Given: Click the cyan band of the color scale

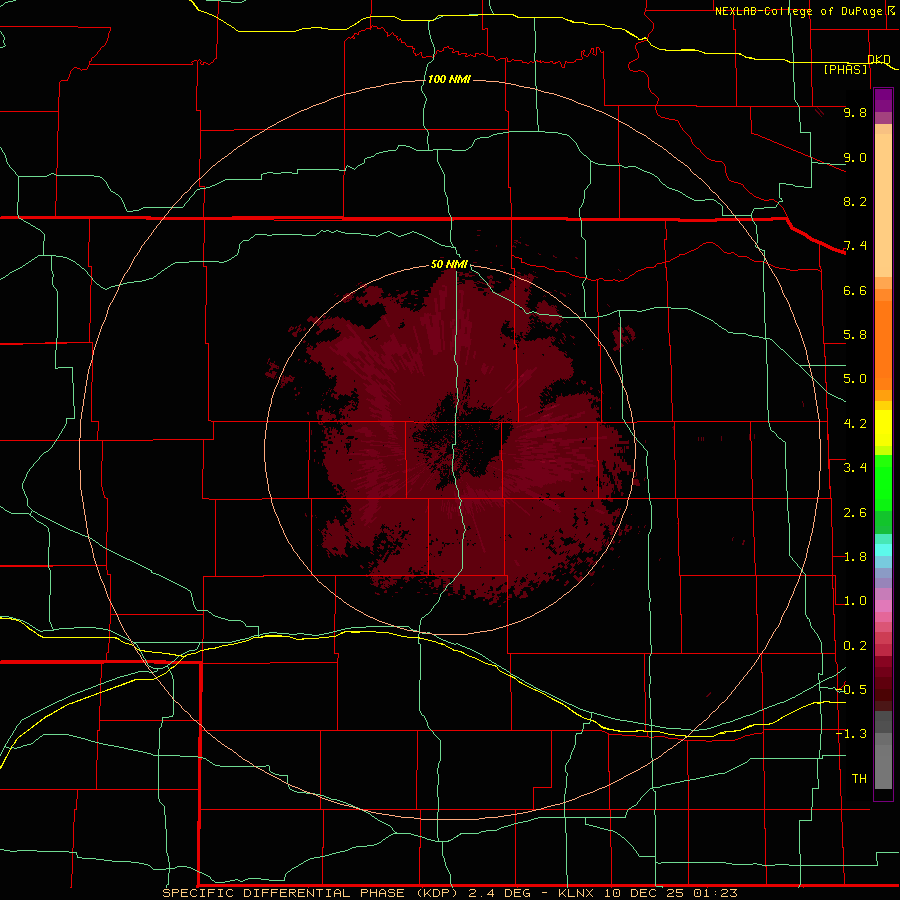Looking at the screenshot, I should 883,550.
